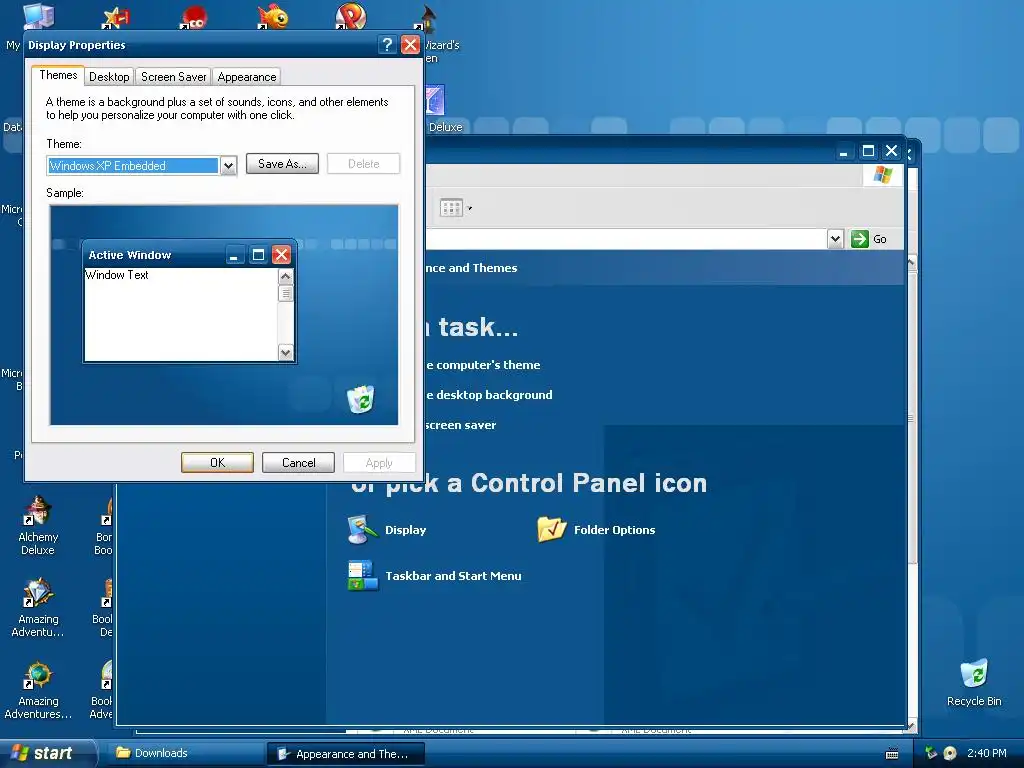Click the Display link text
This screenshot has width=1024, height=768.
coord(406,530)
